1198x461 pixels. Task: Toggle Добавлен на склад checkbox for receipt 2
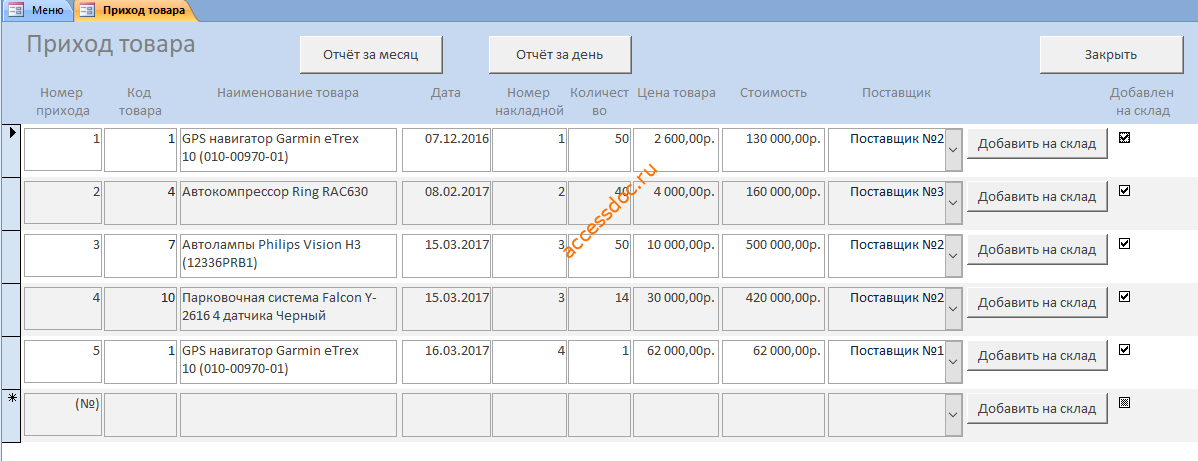[1124, 190]
